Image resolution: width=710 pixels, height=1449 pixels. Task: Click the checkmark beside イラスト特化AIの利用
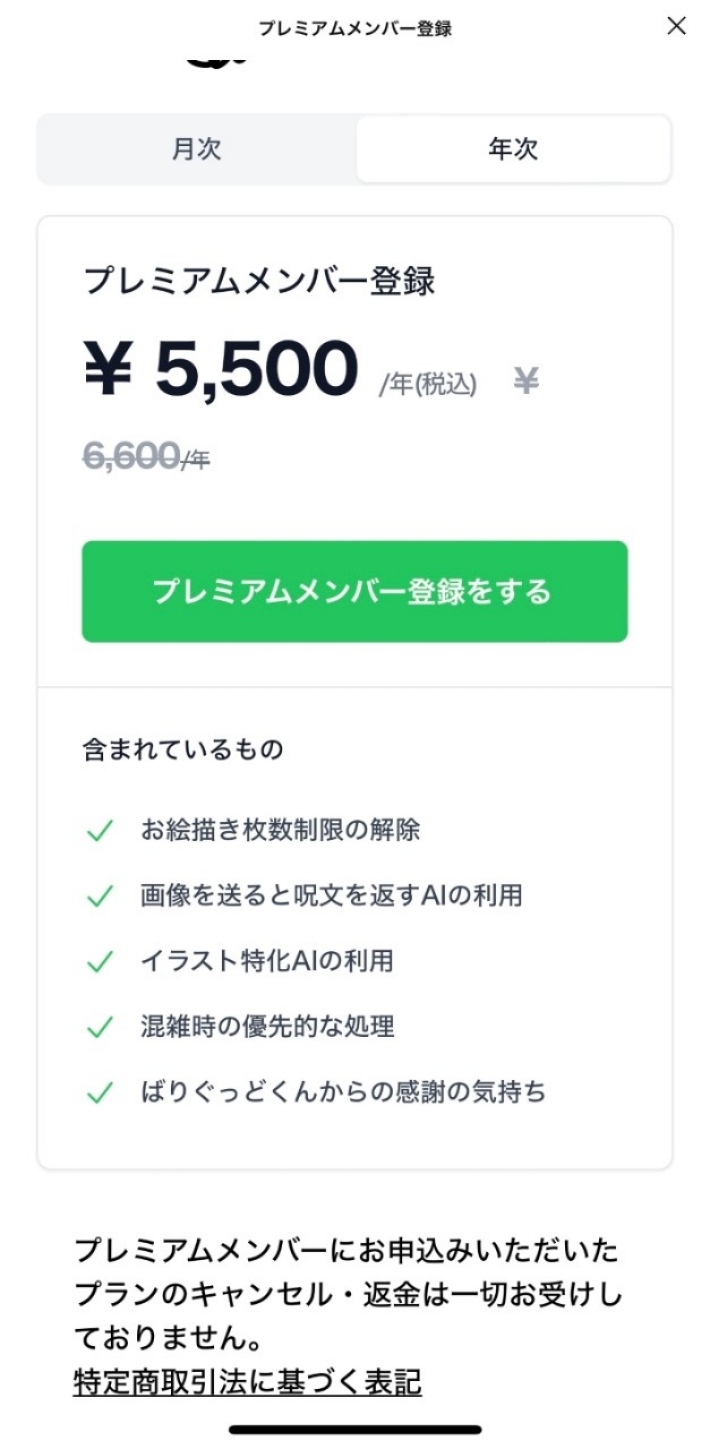pos(100,963)
